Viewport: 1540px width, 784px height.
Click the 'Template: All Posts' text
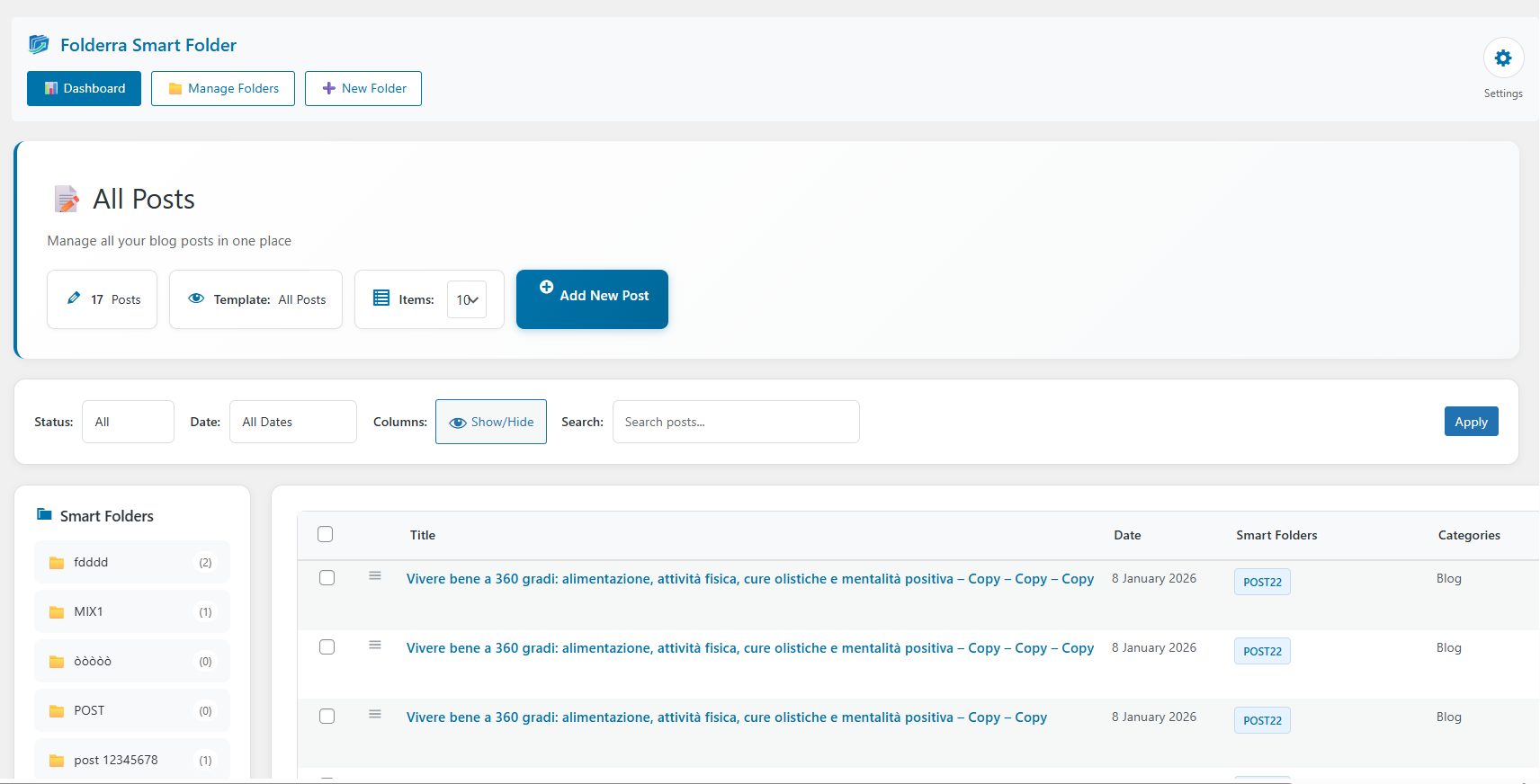click(270, 299)
